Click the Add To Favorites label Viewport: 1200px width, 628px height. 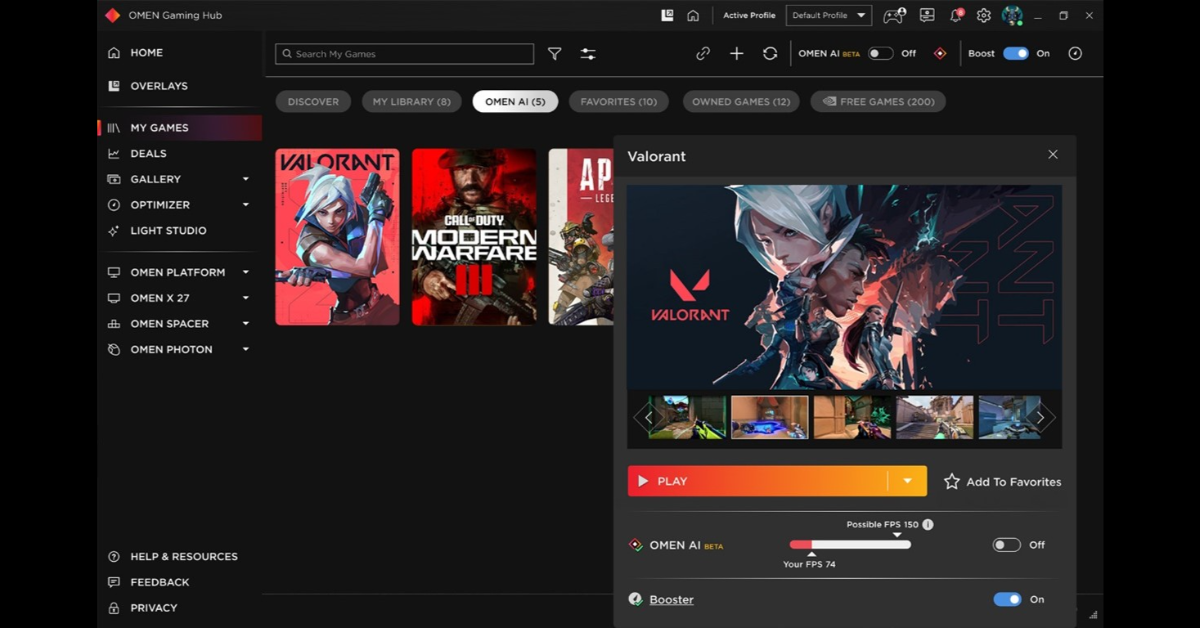tap(1014, 482)
